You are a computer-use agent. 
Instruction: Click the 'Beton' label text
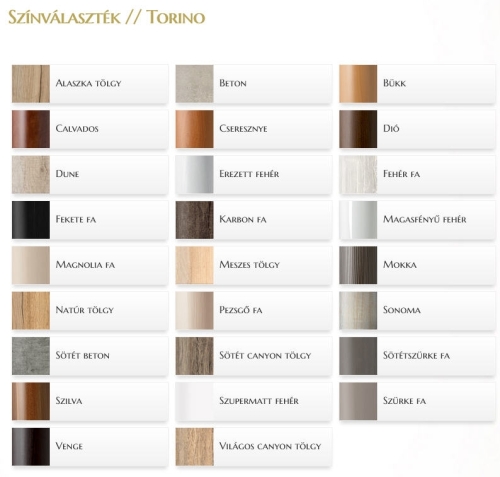[233, 83]
